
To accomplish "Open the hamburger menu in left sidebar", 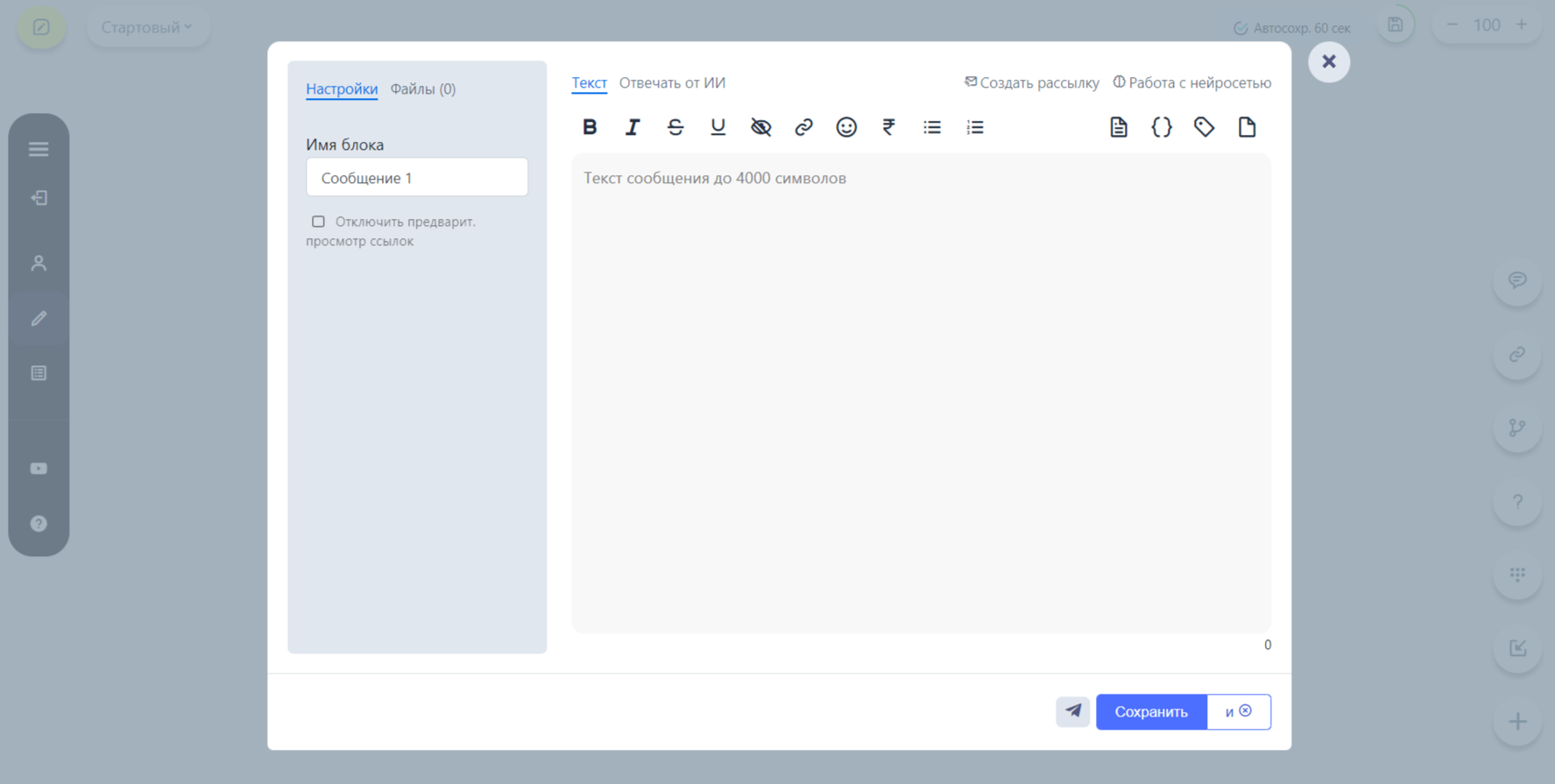I will [x=39, y=149].
